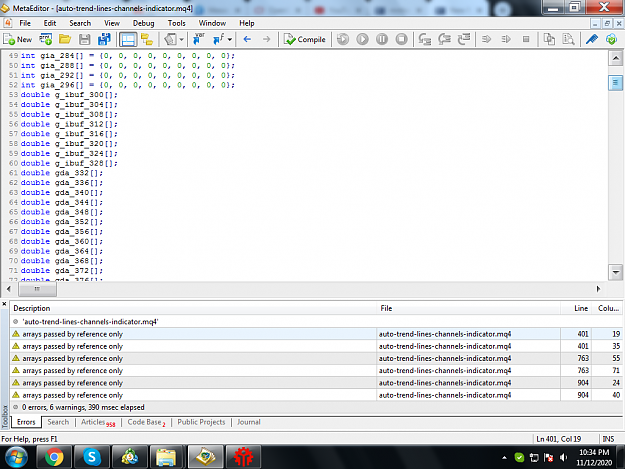Click the 'var' list variables icon
This screenshot has height=469, width=625.
point(198,39)
